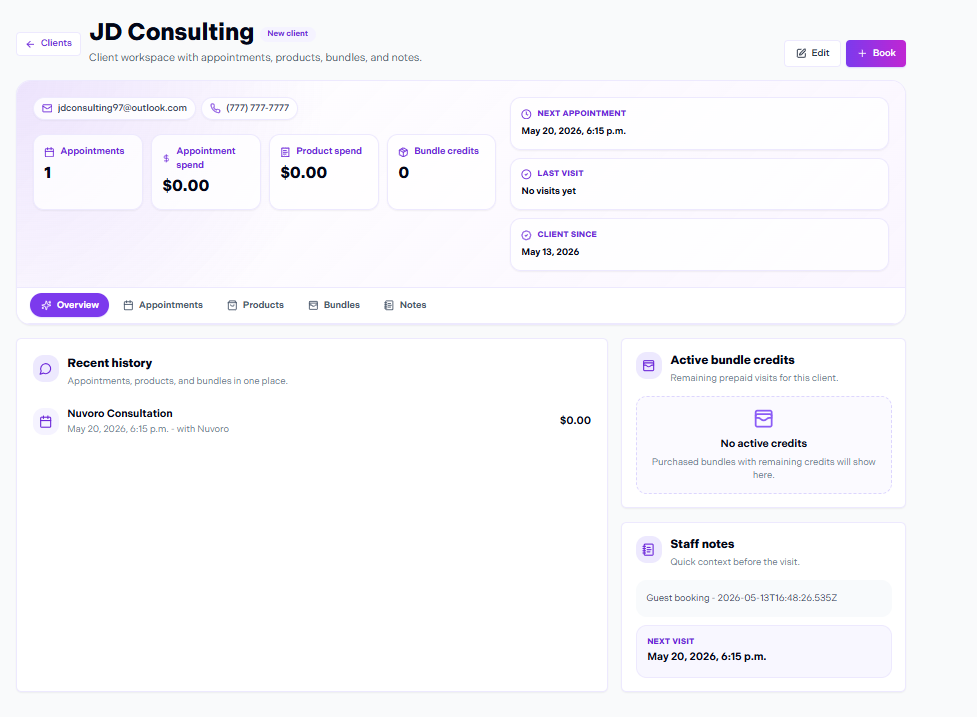Click the sparkle icon on Overview tab
Screen dimensions: 977x717
tap(46, 305)
